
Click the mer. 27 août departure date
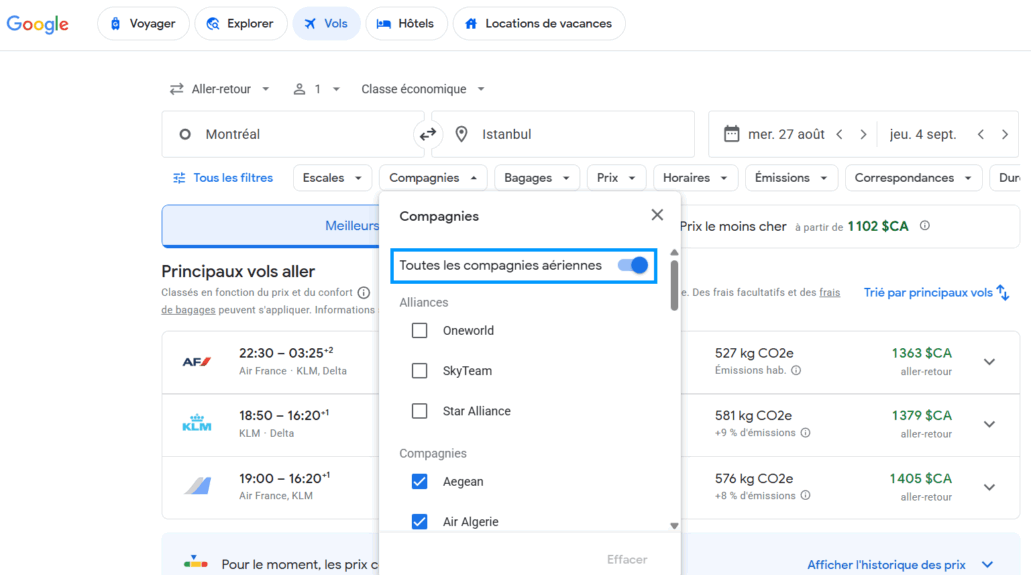[x=786, y=134]
